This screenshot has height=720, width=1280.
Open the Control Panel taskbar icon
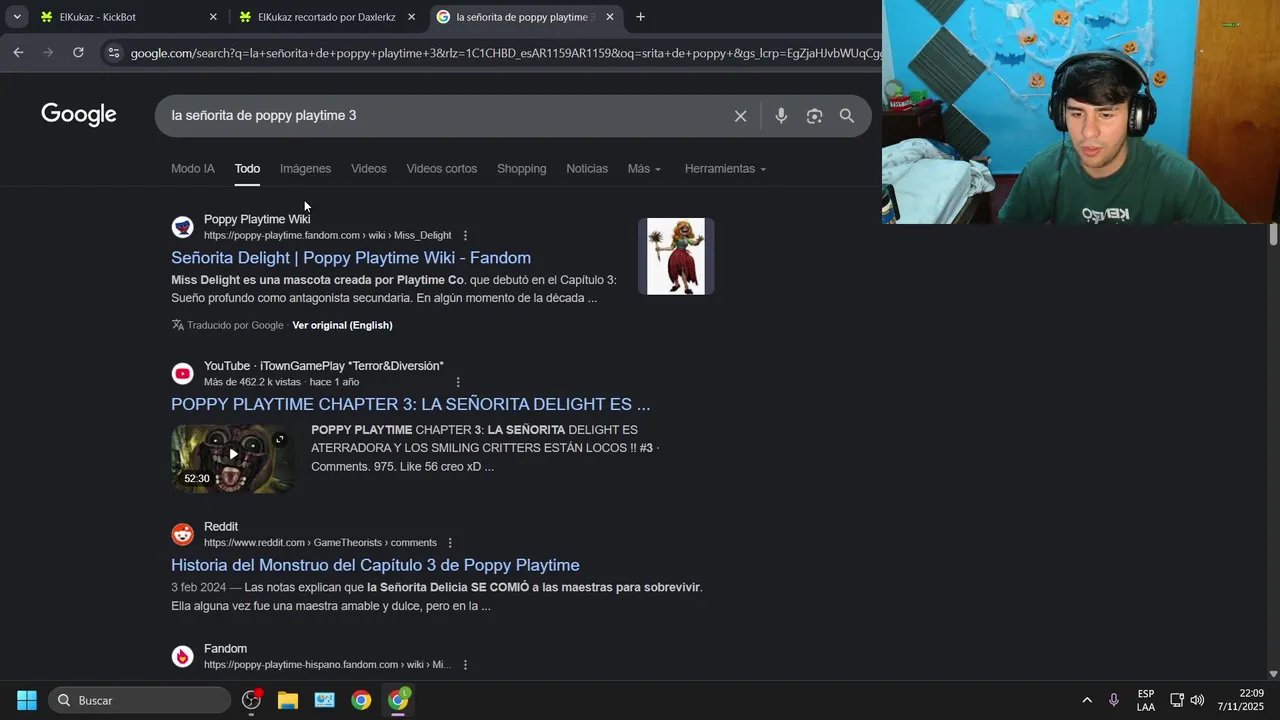point(325,700)
